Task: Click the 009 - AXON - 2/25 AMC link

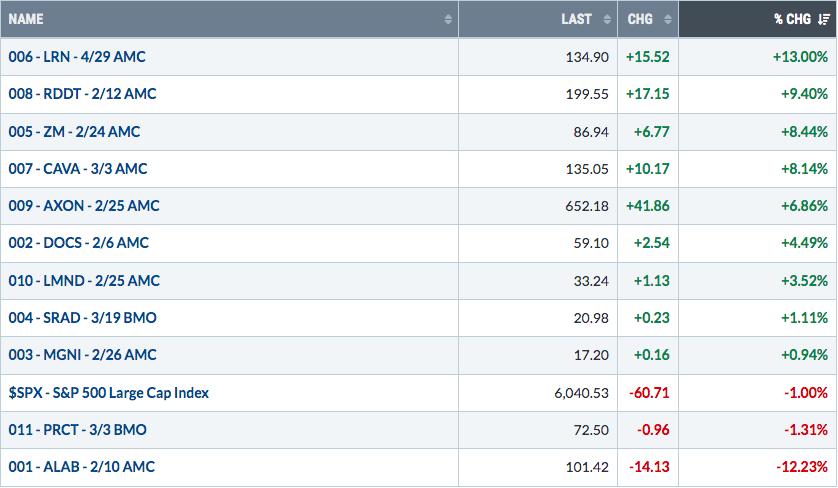Action: 84,205
